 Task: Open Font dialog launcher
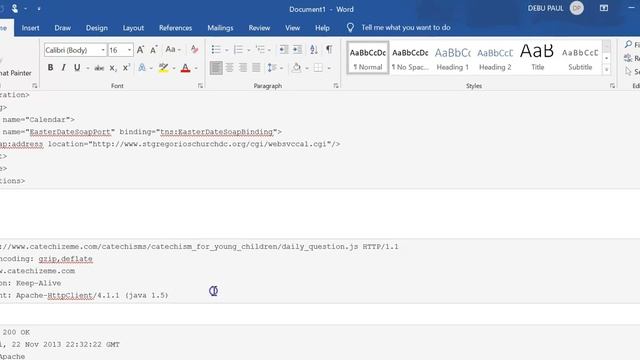click(200, 86)
